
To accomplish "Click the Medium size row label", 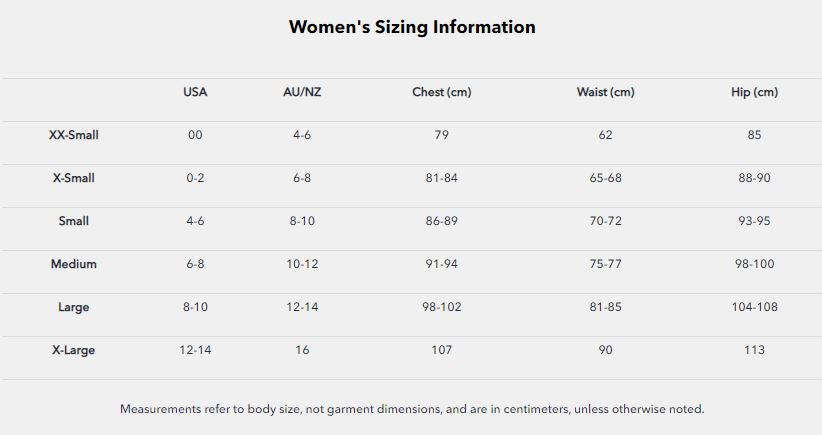I will click(74, 264).
